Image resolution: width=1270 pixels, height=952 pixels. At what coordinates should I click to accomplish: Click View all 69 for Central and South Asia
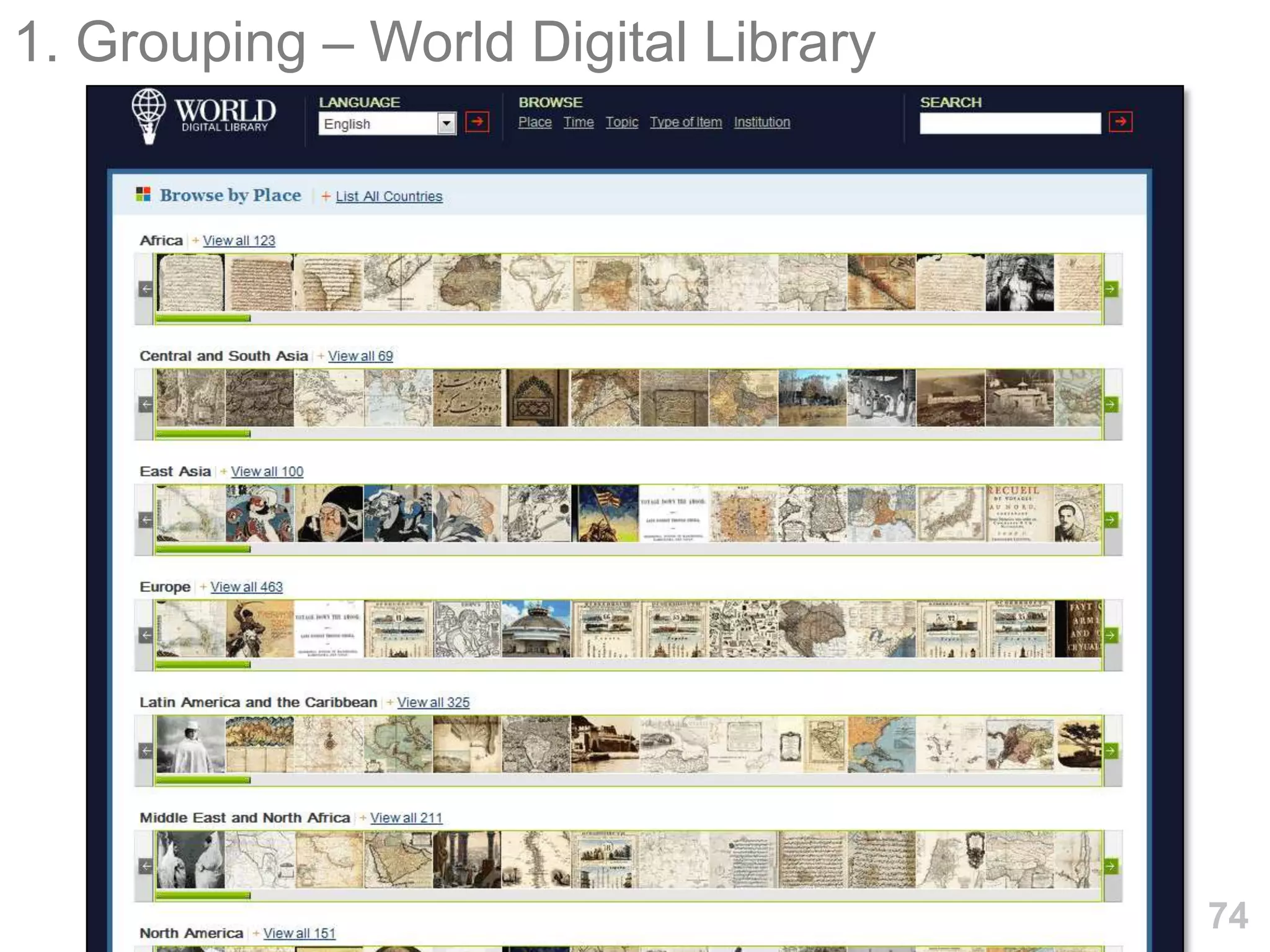tap(360, 356)
